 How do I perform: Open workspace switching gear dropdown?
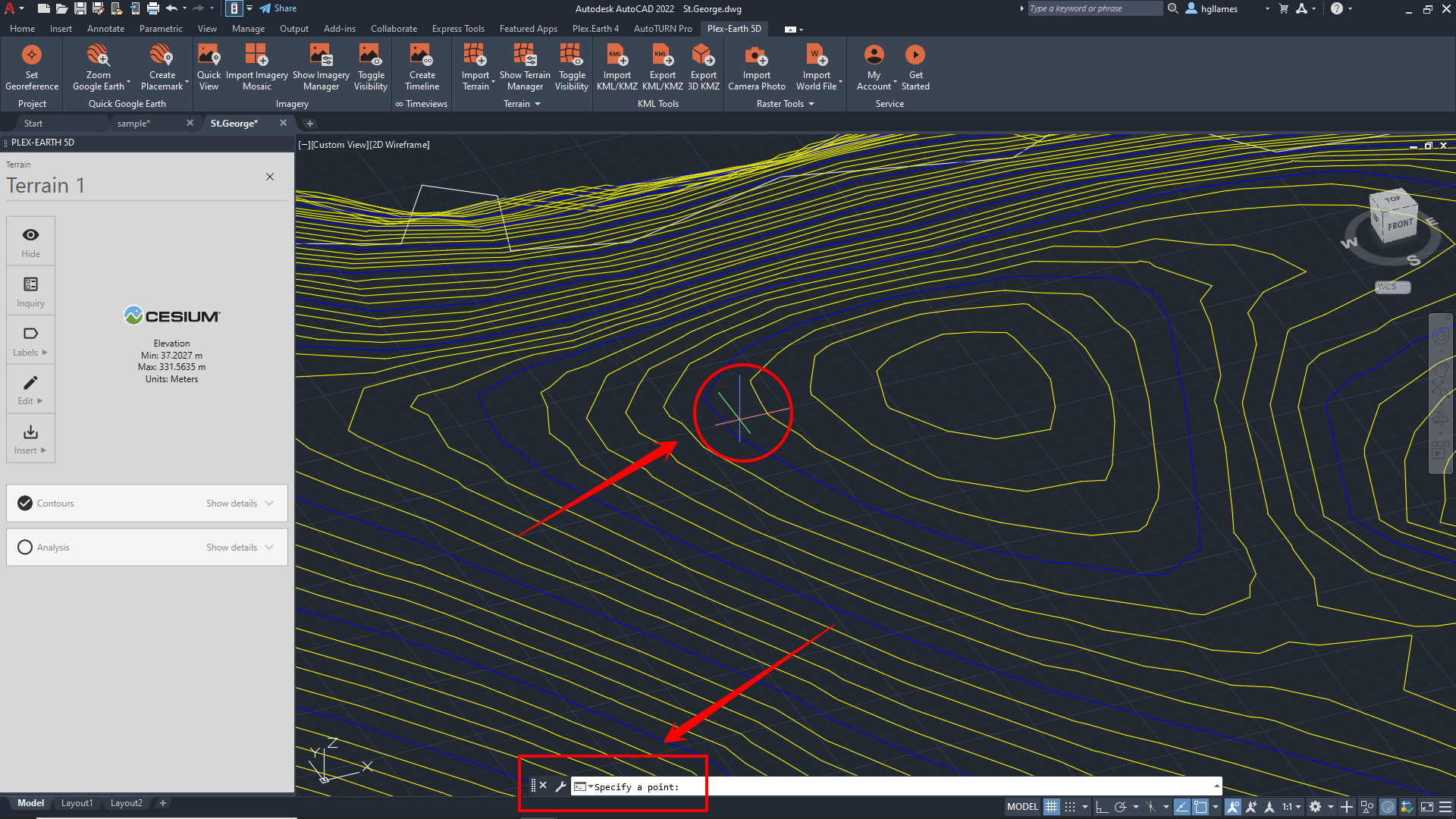click(x=1331, y=807)
